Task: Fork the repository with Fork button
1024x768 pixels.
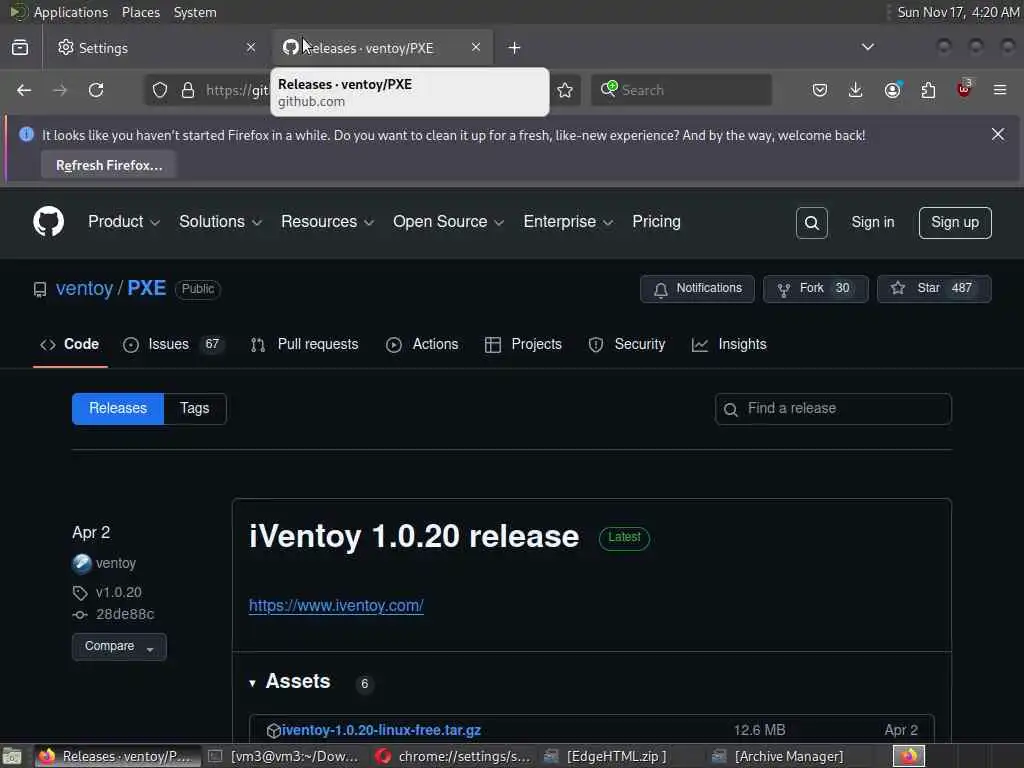Action: tap(816, 289)
